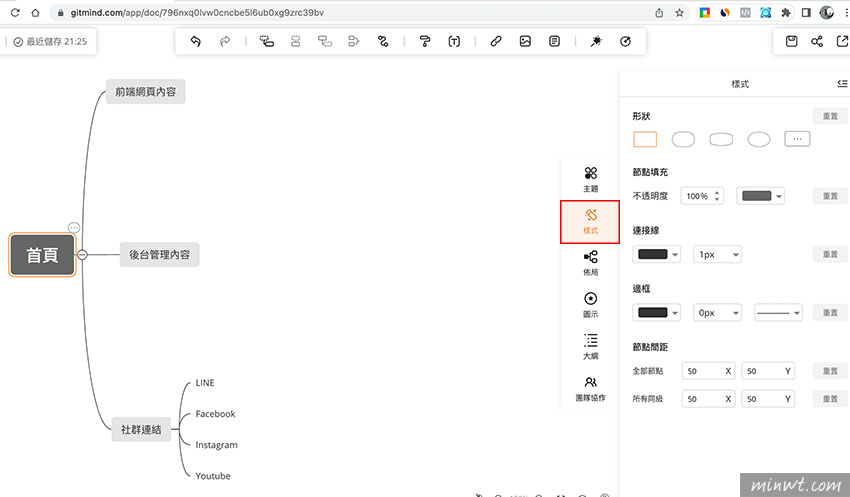
Task: Reset the 全部節點 spacing
Action: (x=830, y=371)
